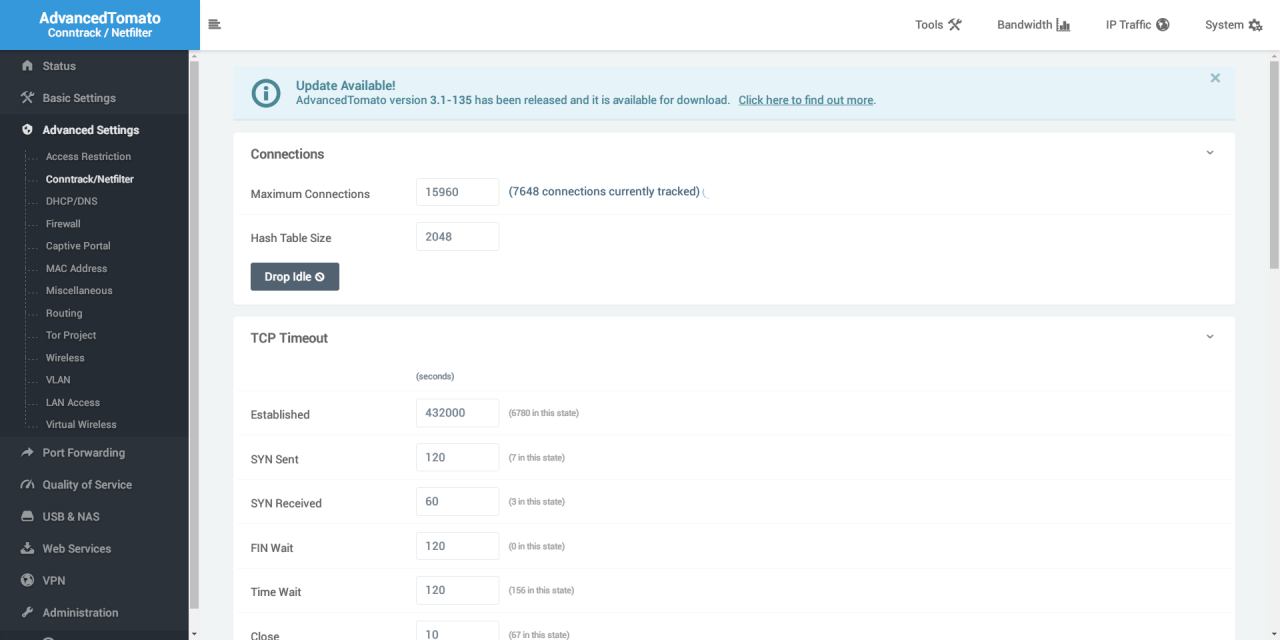Click the '156 in this state' text
Screen dimensions: 1280x640
(x=541, y=590)
